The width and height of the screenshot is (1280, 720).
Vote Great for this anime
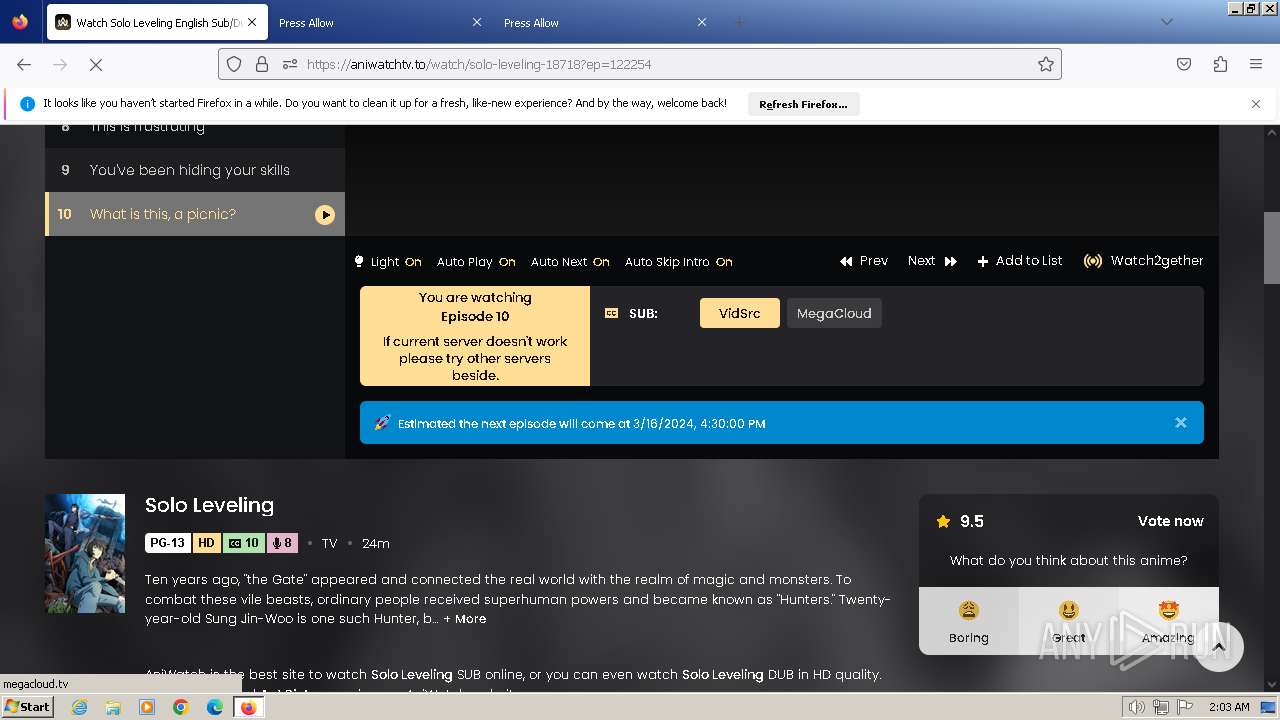click(1069, 621)
